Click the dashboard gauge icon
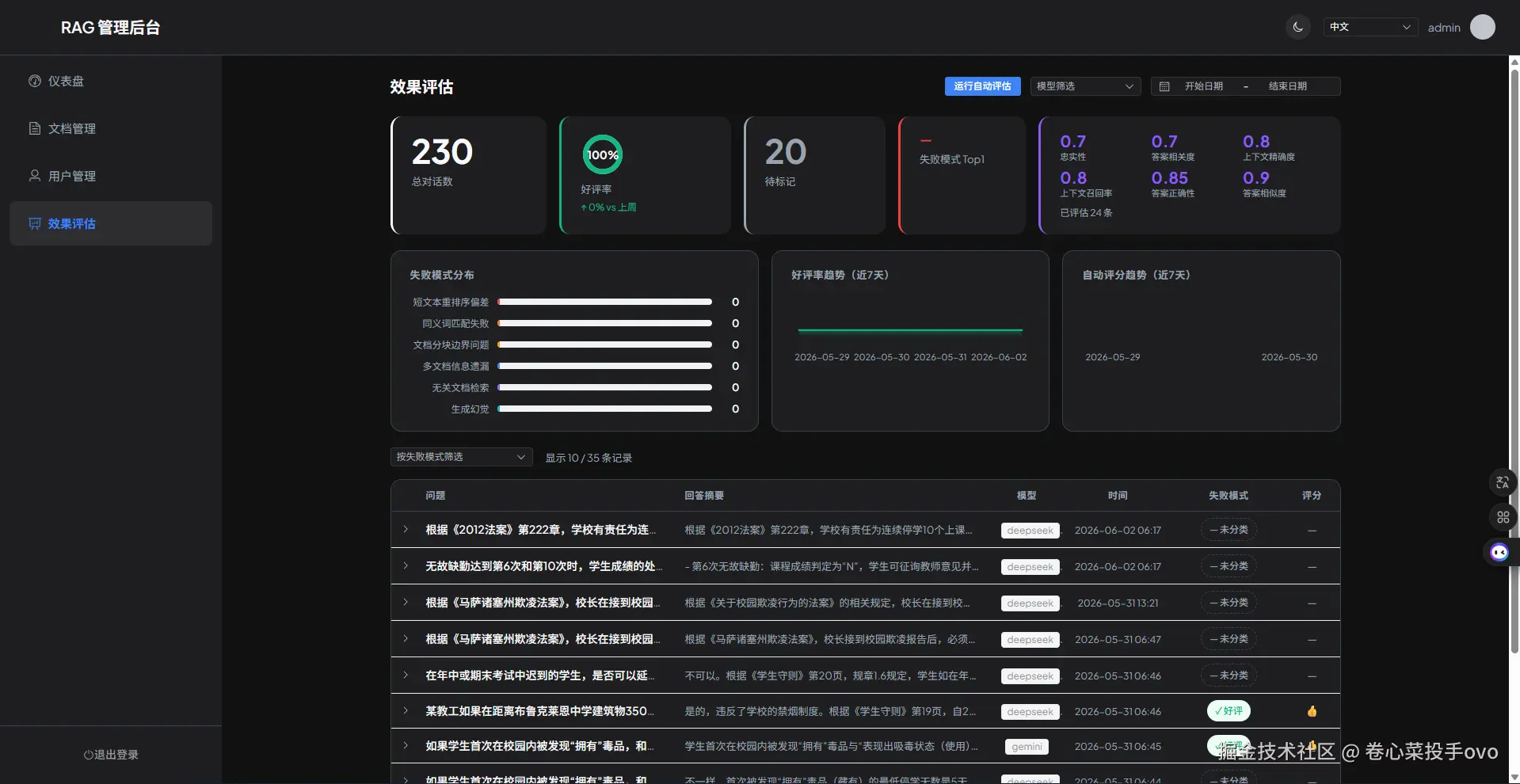Viewport: 1520px width, 784px height. (x=35, y=81)
